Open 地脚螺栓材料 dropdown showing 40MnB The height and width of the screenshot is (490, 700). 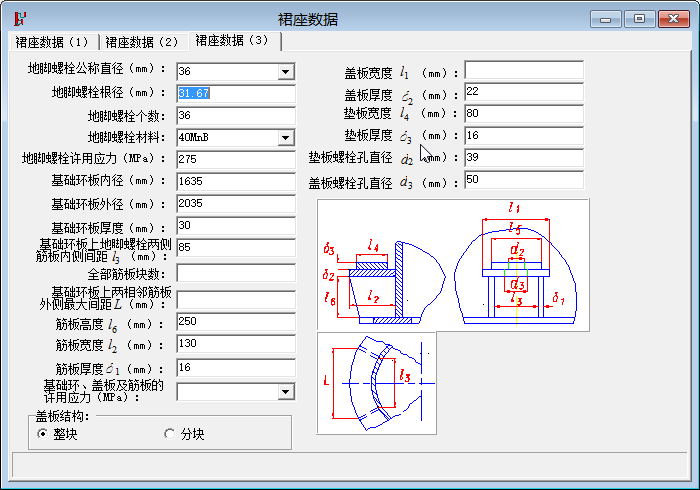coord(285,137)
